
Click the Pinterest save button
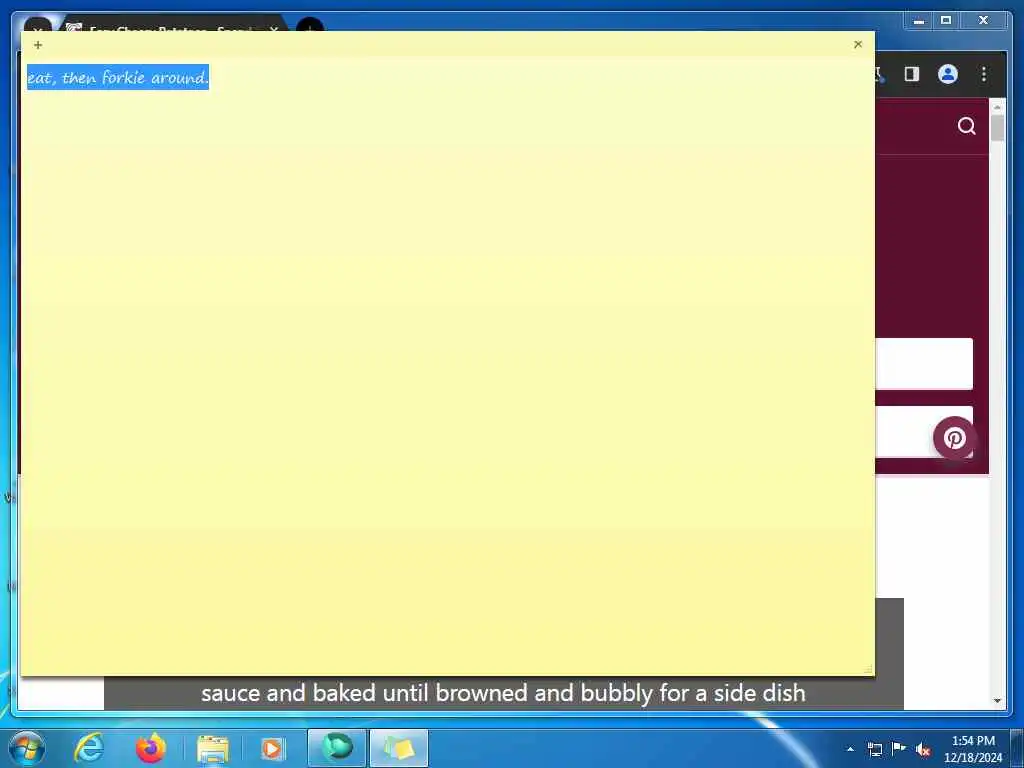tap(954, 438)
